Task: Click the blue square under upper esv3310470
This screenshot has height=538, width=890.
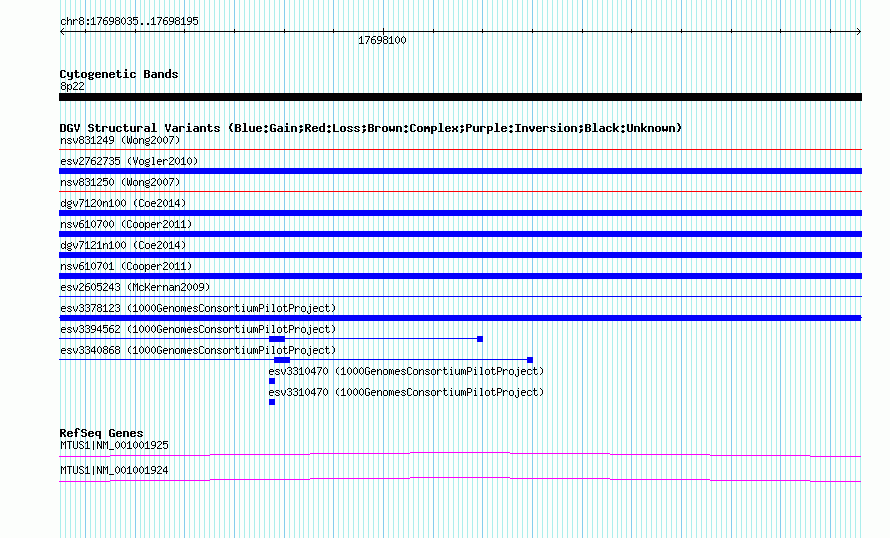Action: click(272, 381)
